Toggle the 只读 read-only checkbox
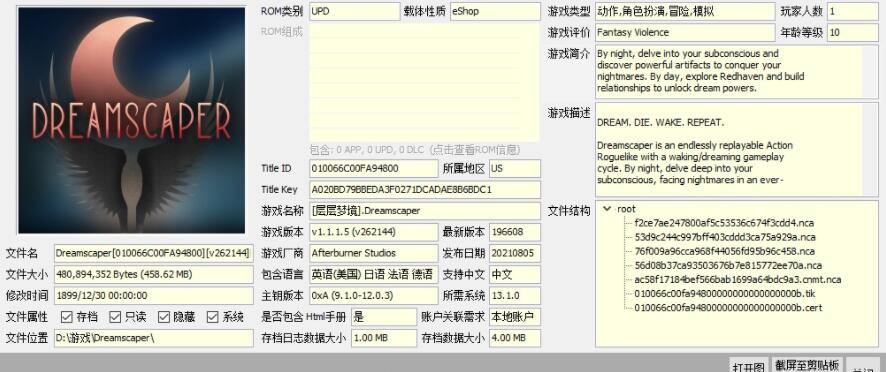The image size is (886, 372). click(x=115, y=317)
